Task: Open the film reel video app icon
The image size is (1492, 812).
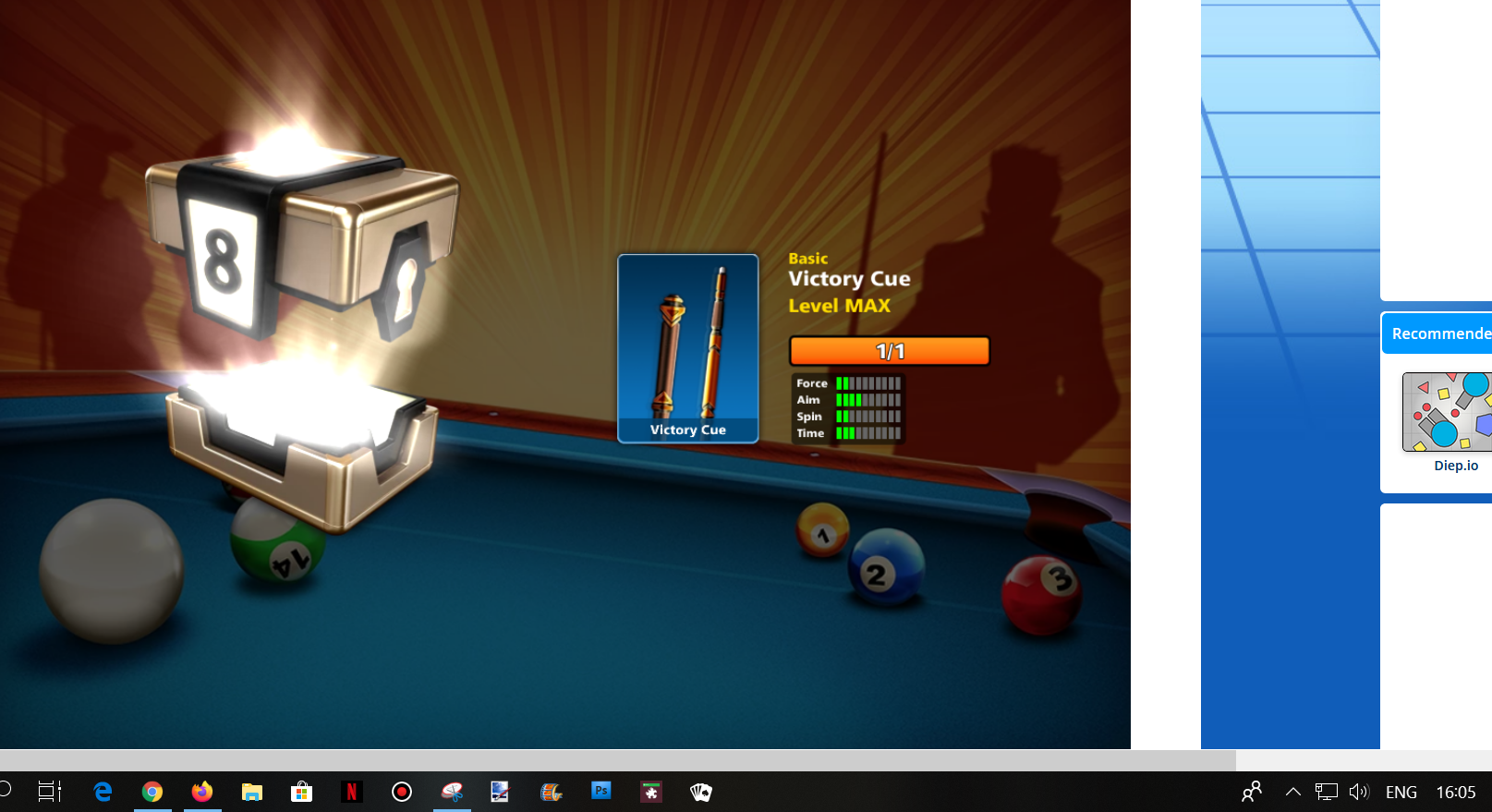Action: [x=552, y=792]
